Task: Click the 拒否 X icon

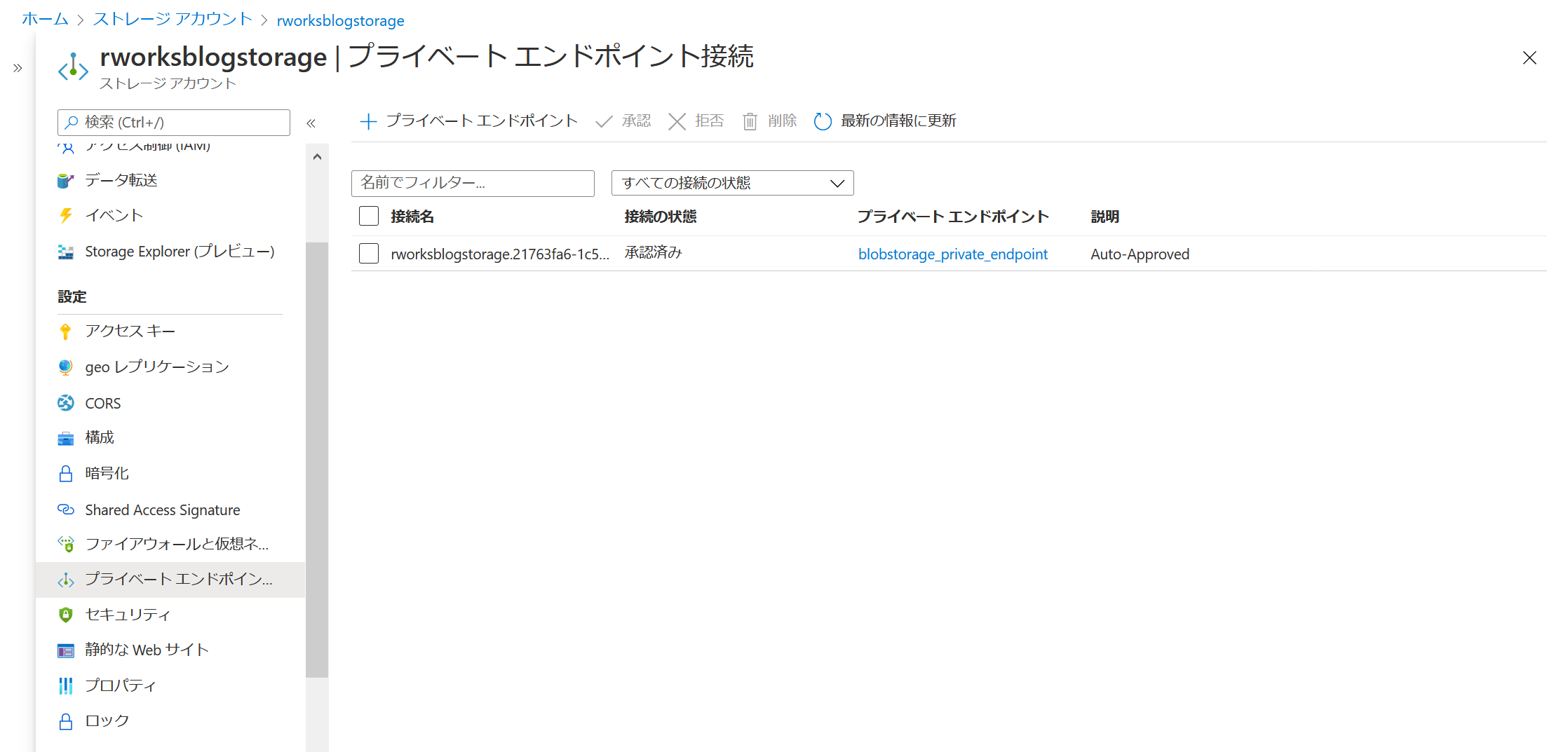Action: (x=677, y=122)
